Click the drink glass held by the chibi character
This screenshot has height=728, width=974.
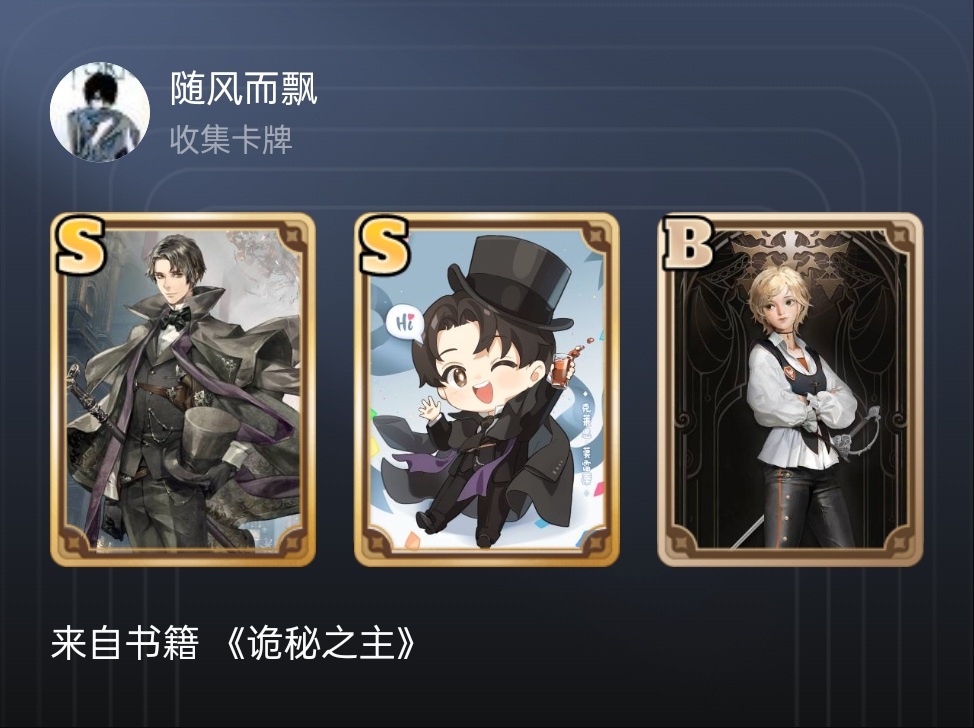pyautogui.click(x=562, y=369)
